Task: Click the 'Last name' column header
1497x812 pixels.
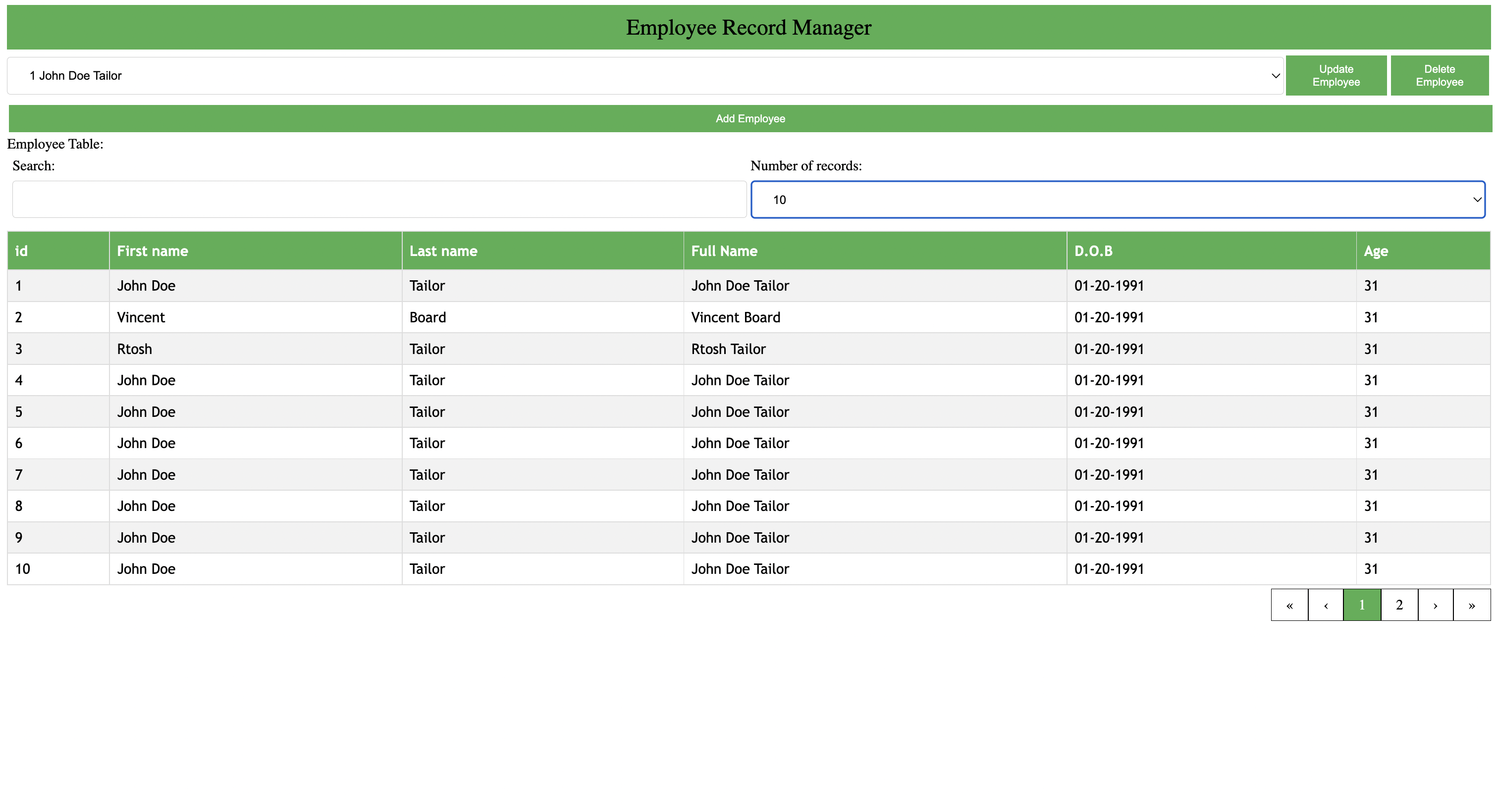Action: pos(543,251)
